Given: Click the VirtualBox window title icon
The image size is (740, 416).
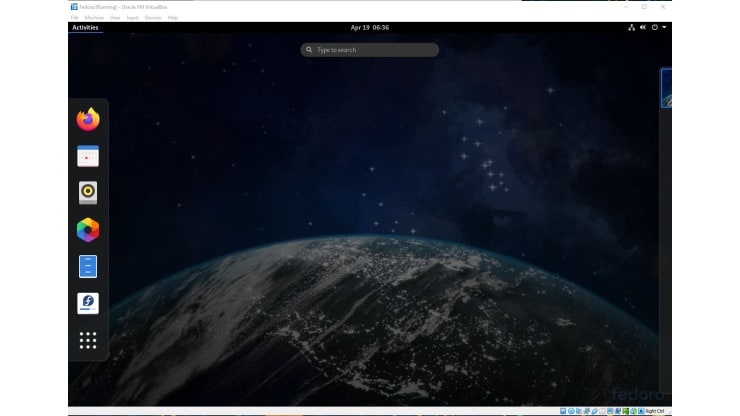Looking at the screenshot, I should point(74,7).
